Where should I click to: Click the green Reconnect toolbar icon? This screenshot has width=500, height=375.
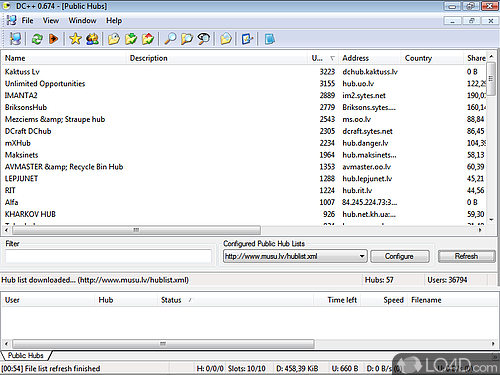pos(37,39)
